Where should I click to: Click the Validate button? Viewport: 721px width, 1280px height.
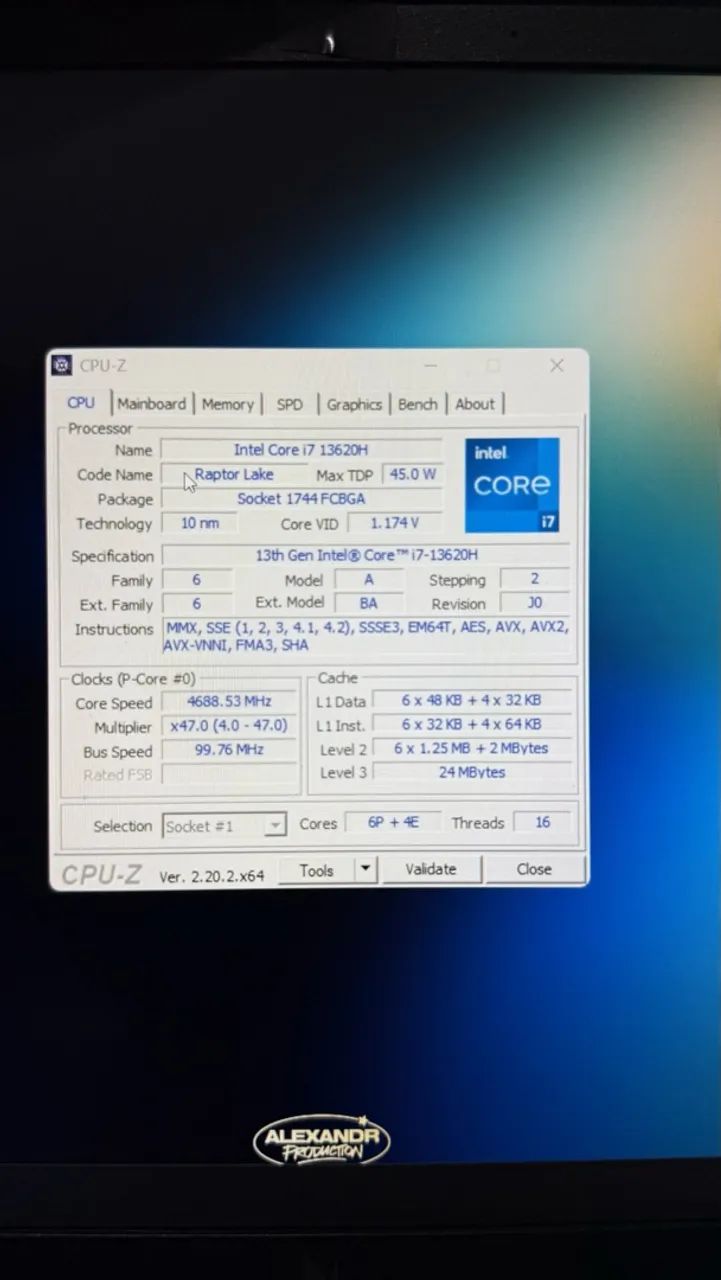point(431,869)
